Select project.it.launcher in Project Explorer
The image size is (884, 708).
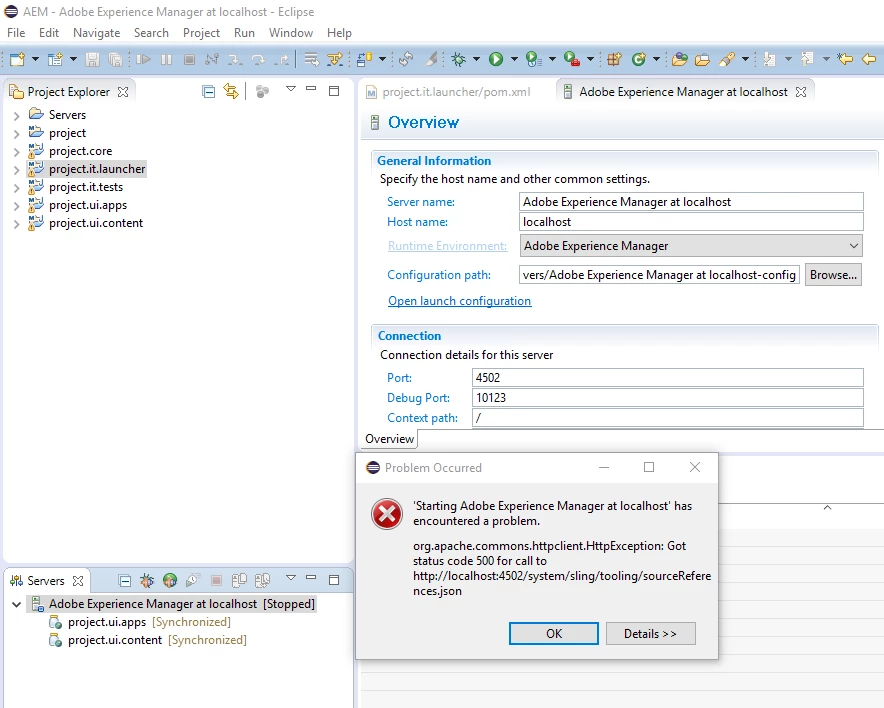click(97, 169)
